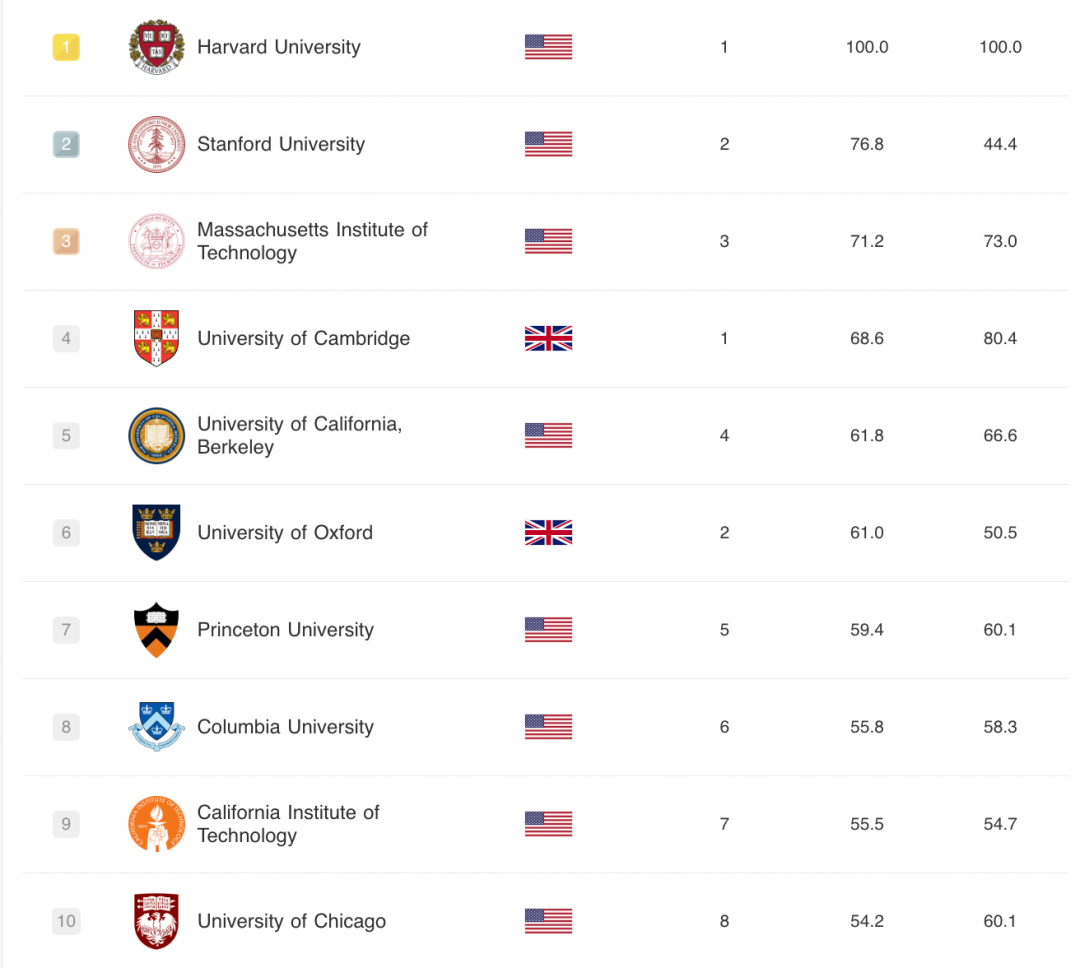
Task: Click the US flag beside Columbia University
Action: pos(548,726)
